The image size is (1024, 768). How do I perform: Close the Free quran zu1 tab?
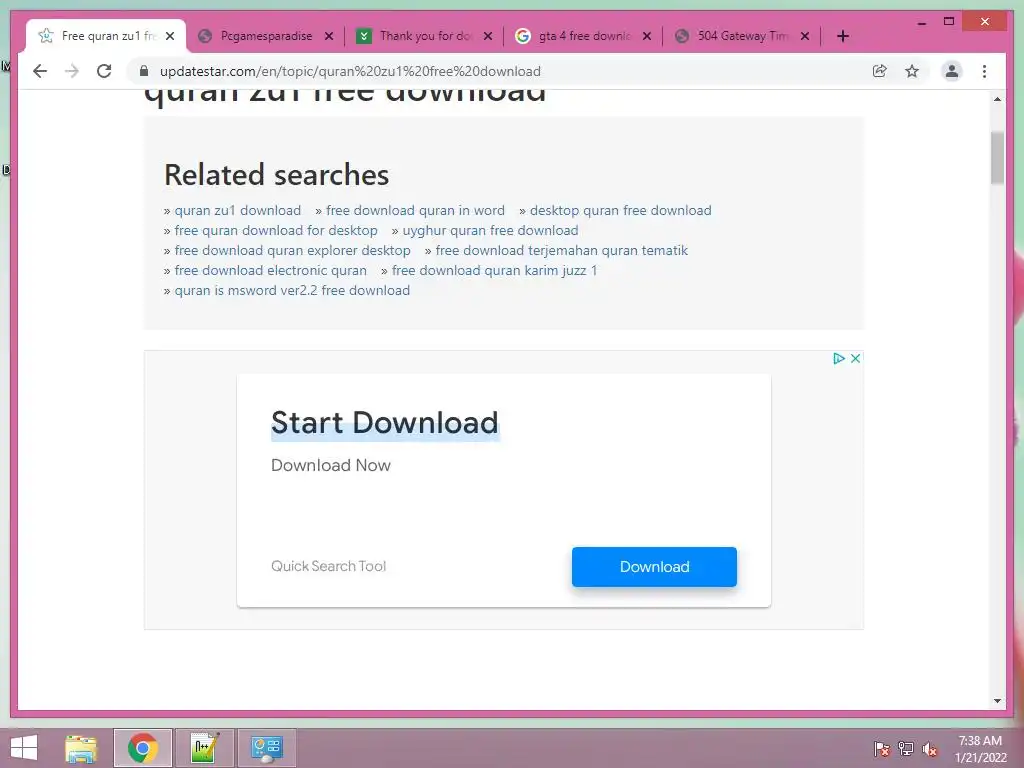point(170,36)
